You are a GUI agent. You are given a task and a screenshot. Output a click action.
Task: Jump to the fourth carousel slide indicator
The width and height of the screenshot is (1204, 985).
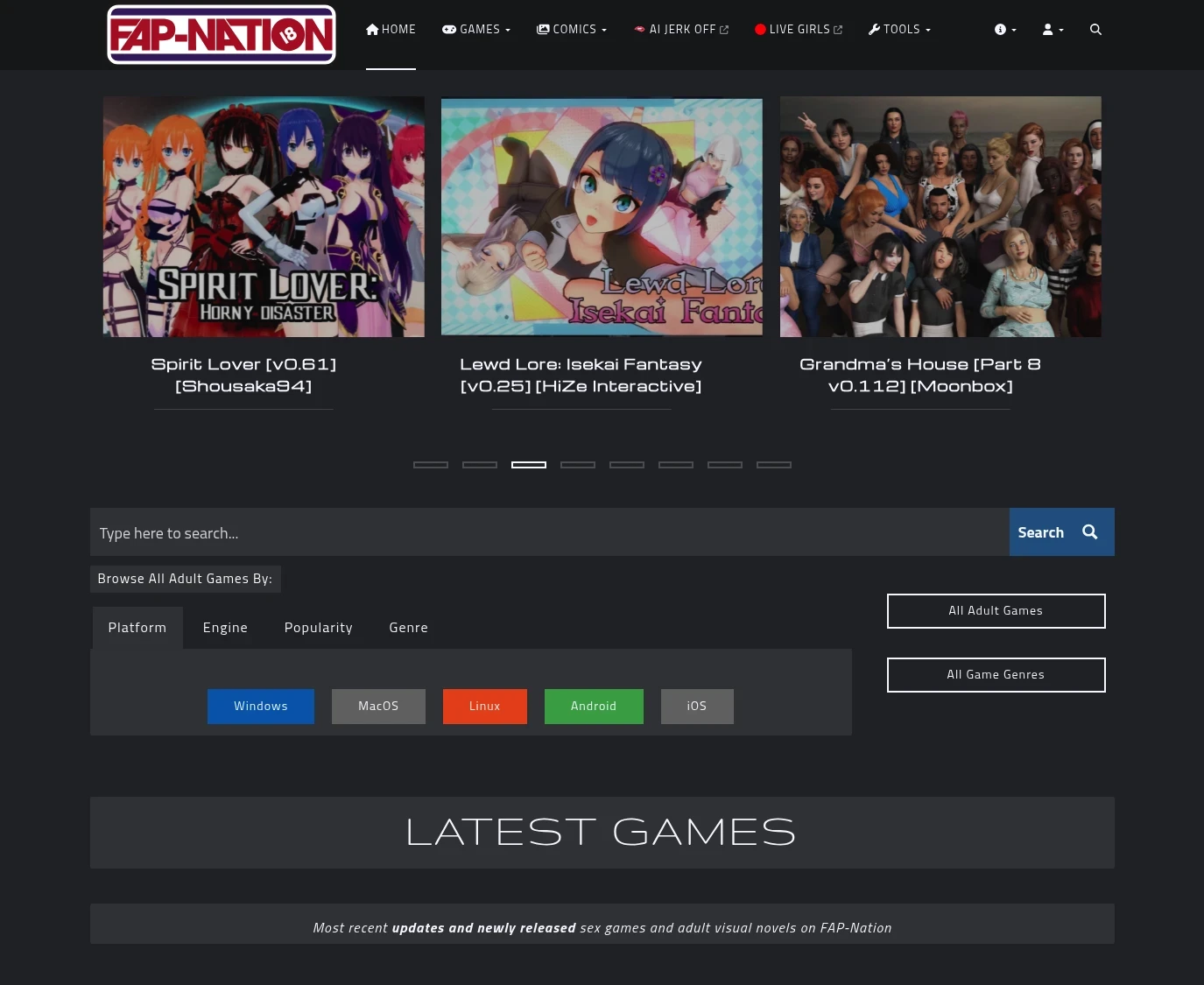(x=578, y=465)
